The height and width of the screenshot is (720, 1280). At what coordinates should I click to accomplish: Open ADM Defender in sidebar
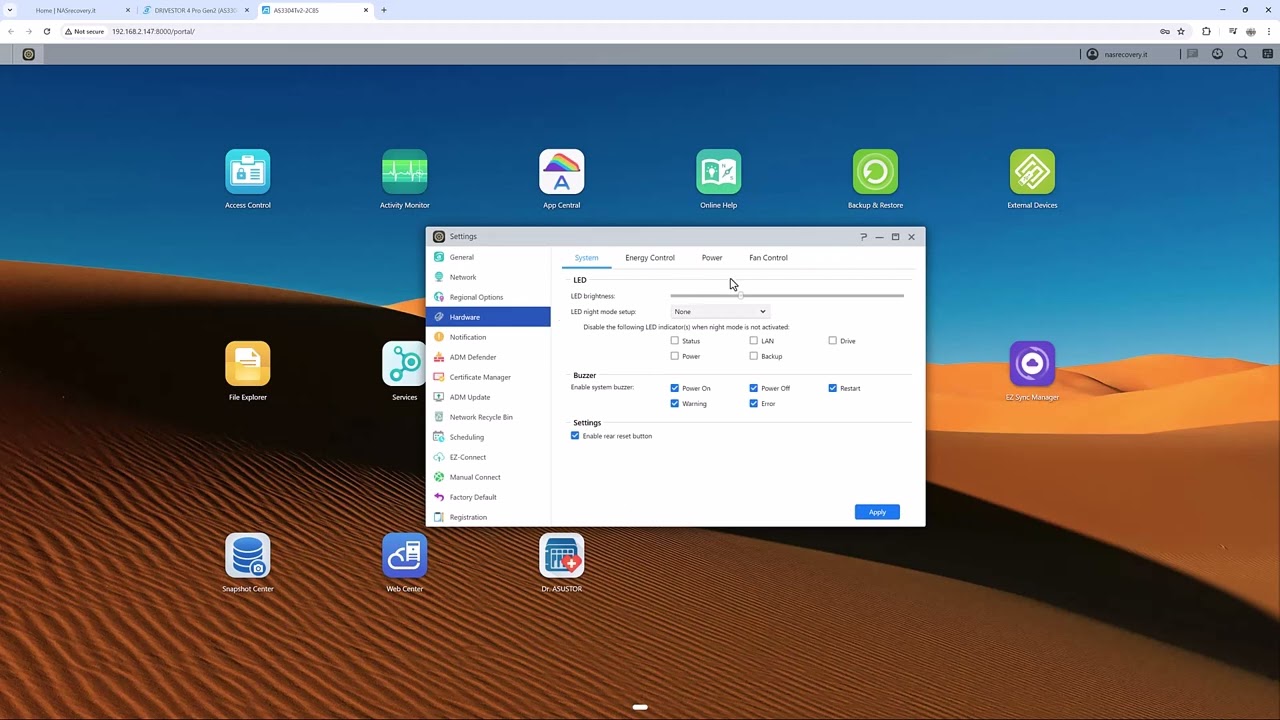[x=488, y=357]
